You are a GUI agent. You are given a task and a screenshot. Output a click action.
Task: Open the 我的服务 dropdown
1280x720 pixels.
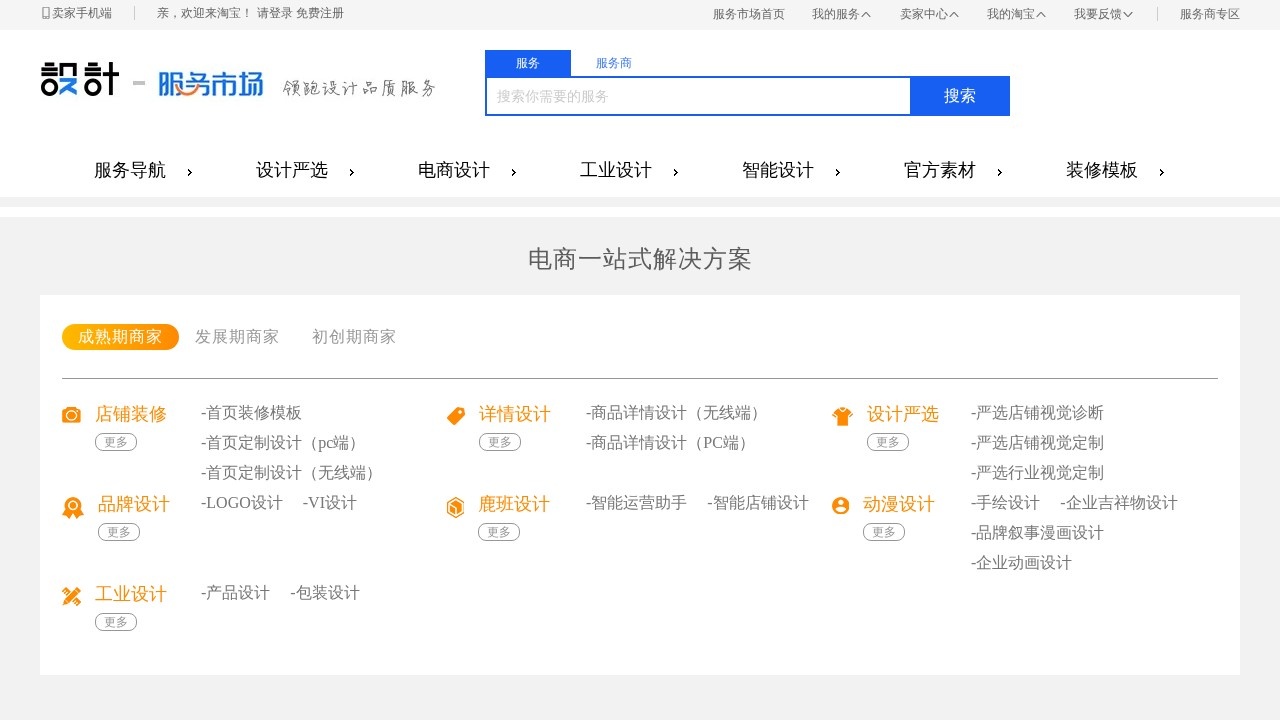[x=841, y=14]
